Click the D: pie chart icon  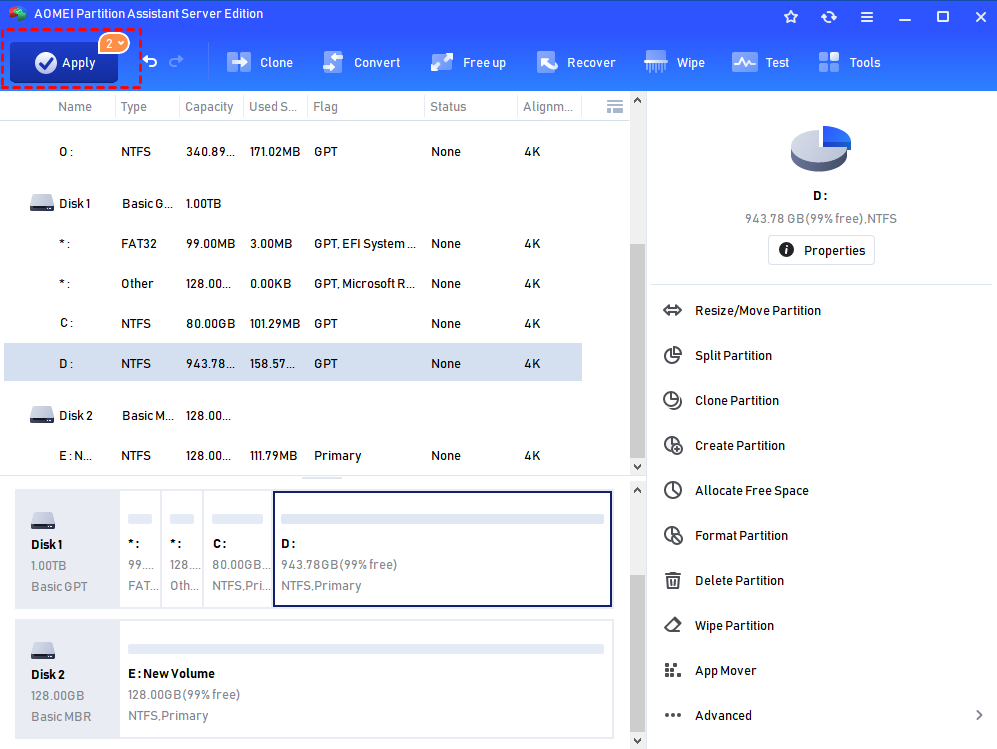tap(820, 148)
